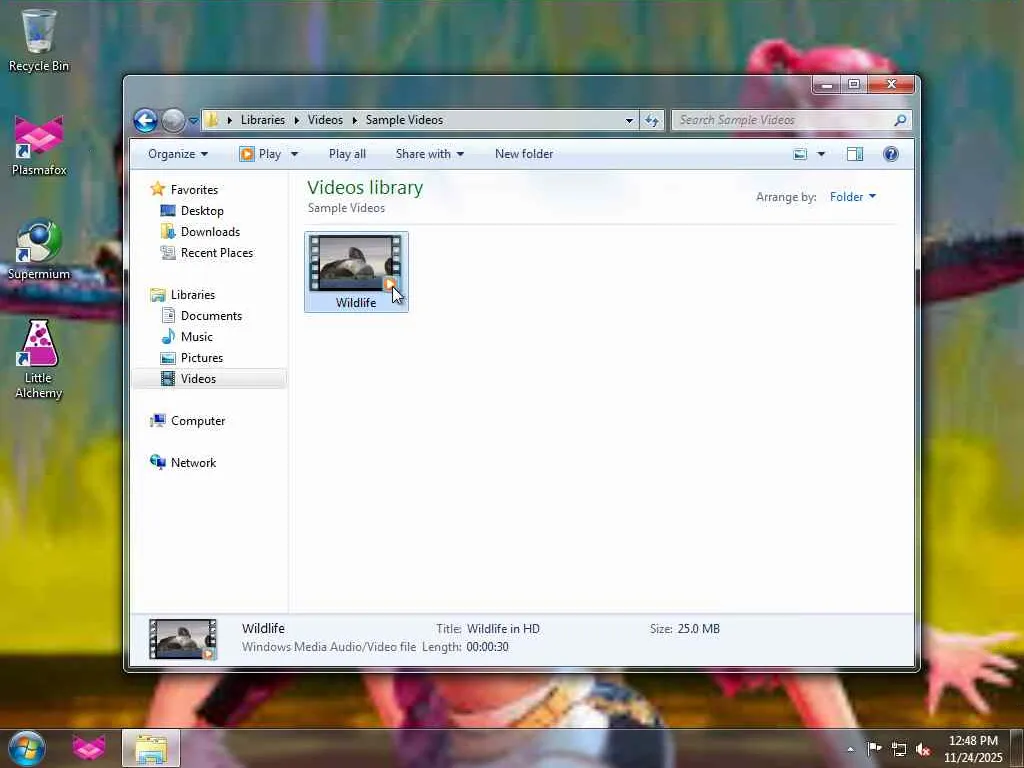
Task: Change your view using the view icon
Action: pos(800,154)
